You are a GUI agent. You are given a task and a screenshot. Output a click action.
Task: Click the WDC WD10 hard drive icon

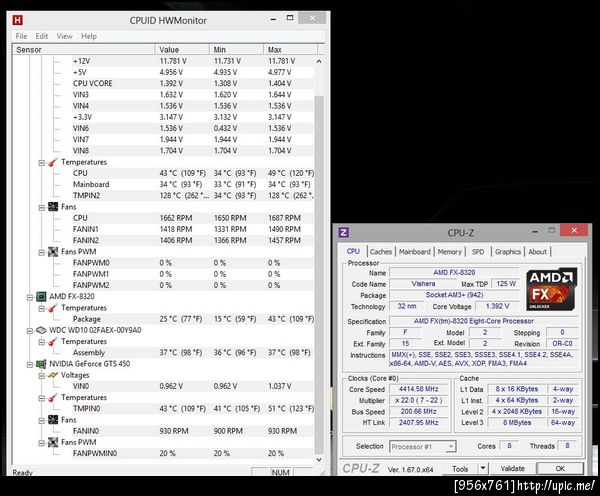pos(41,330)
